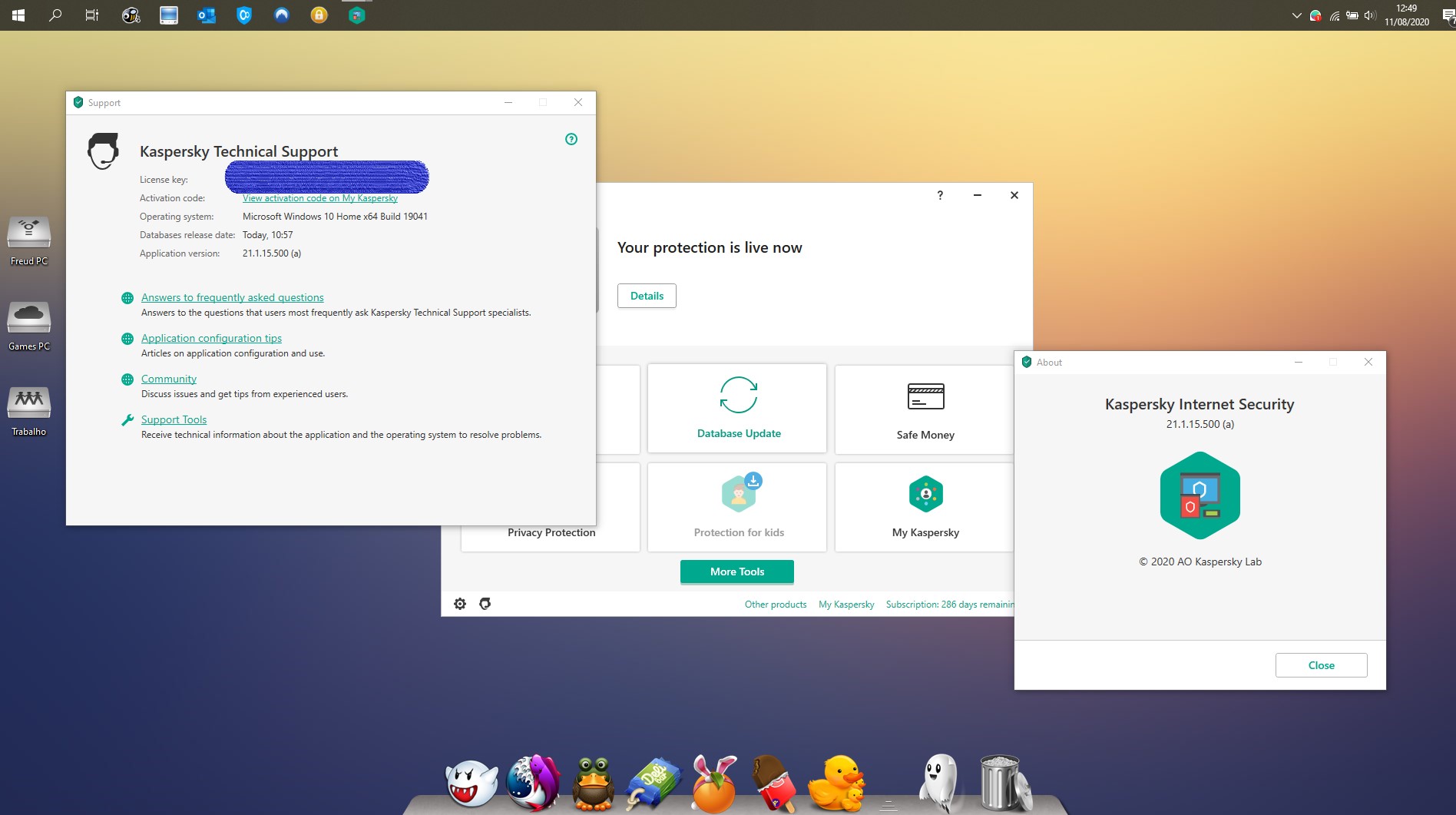This screenshot has height=815, width=1456.
Task: Click the databases release date value
Action: click(x=267, y=235)
